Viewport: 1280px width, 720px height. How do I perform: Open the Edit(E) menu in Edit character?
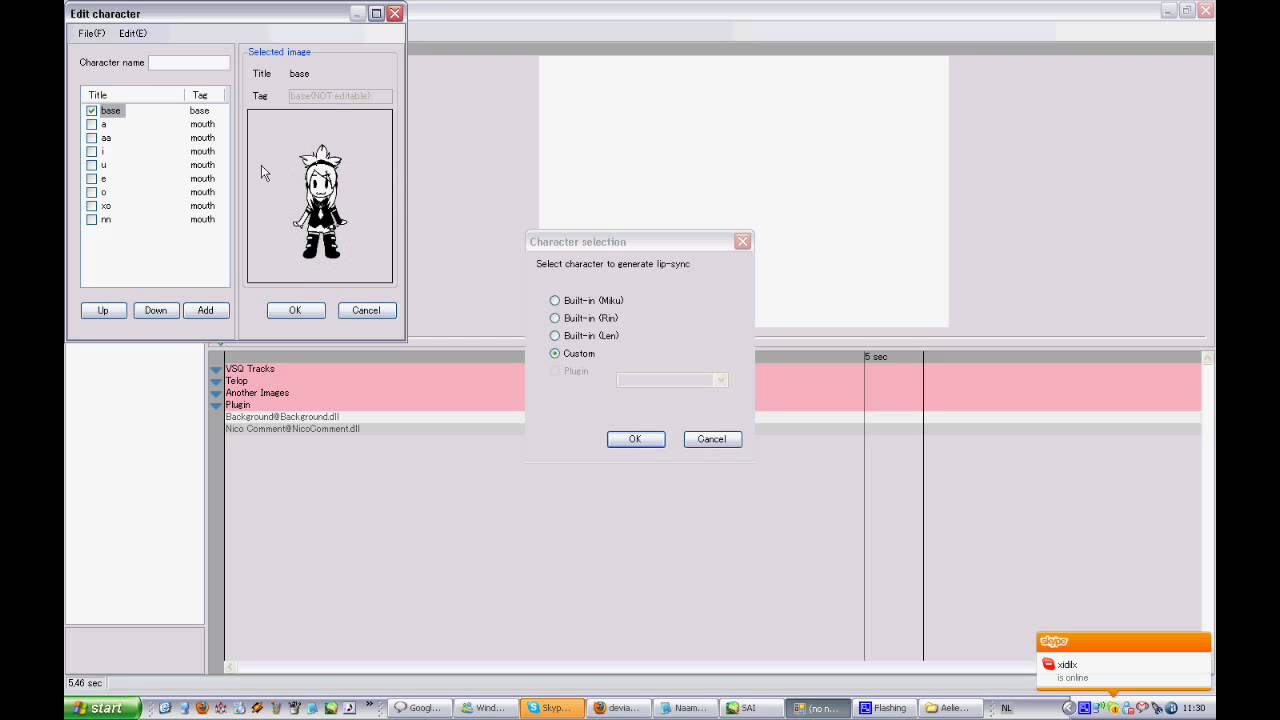133,33
